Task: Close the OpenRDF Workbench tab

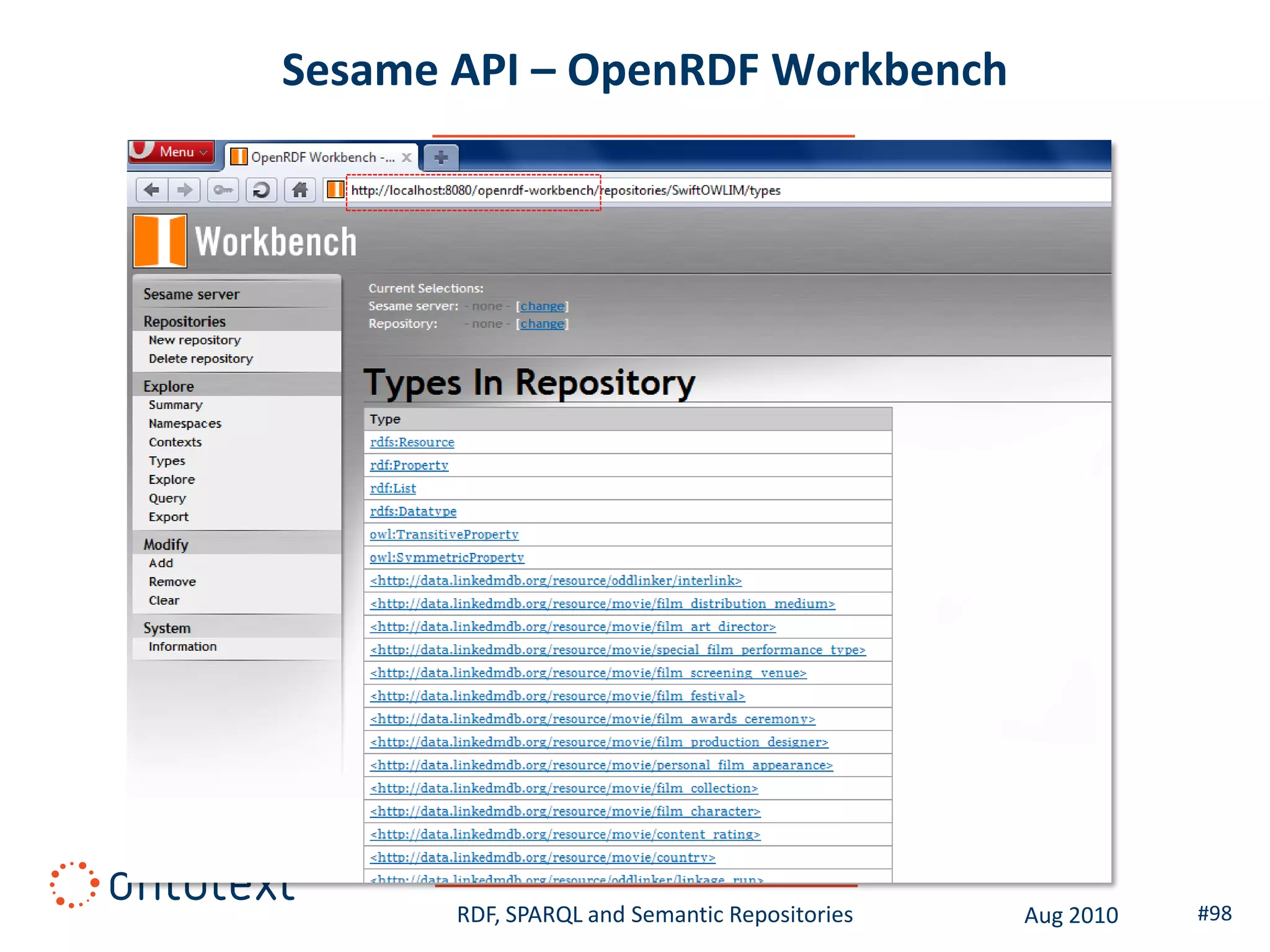Action: pyautogui.click(x=407, y=157)
